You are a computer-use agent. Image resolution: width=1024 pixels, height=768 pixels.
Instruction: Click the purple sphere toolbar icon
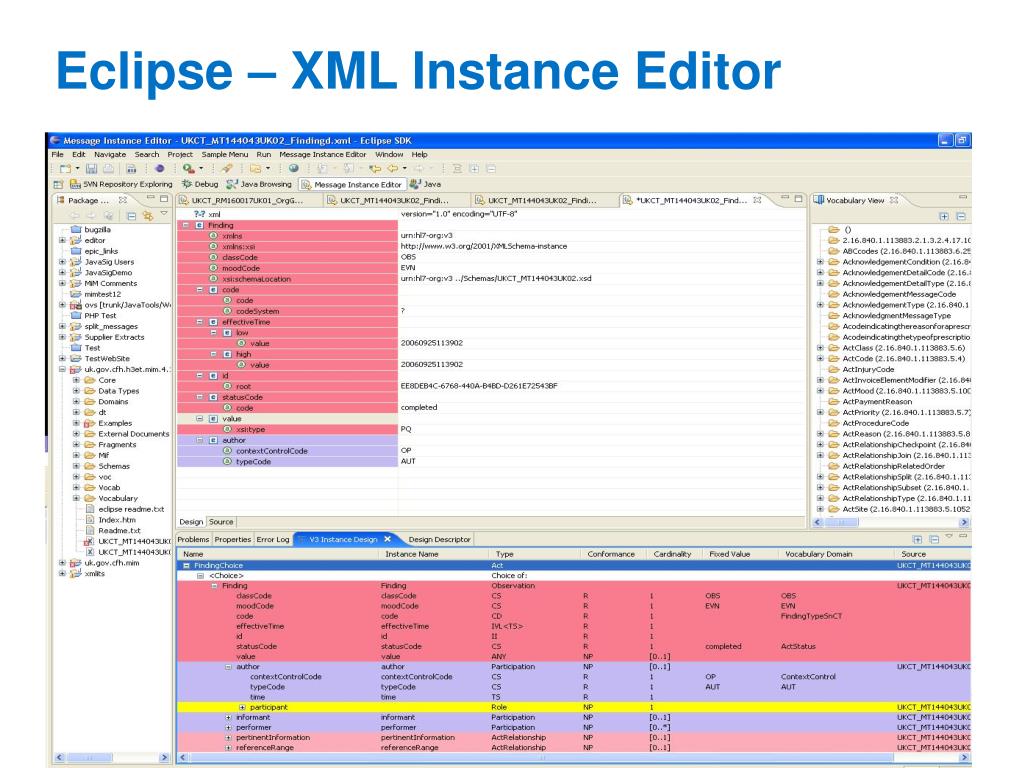coord(159,168)
